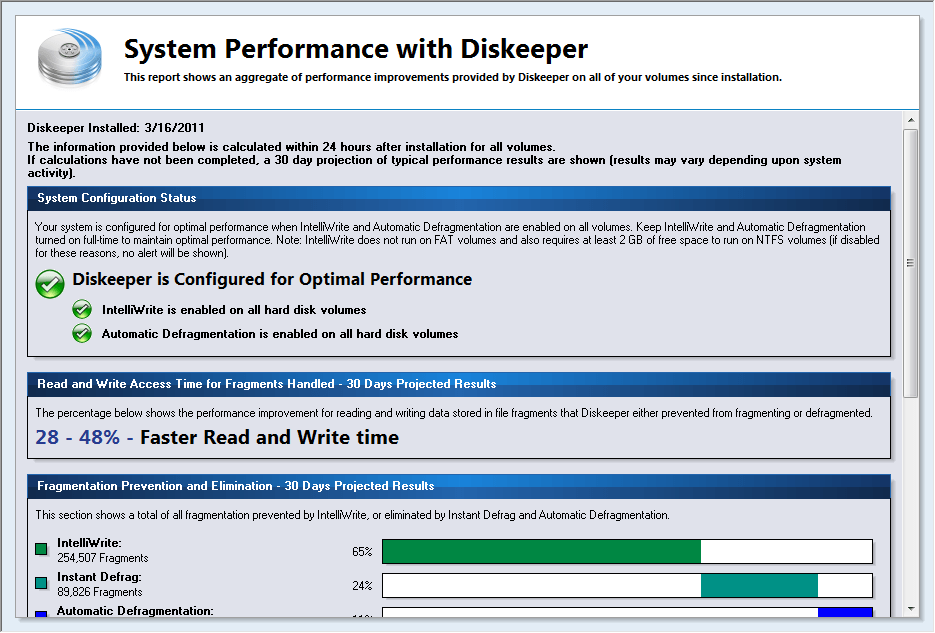Click the blue Automatic Defragmentation bar segment
935x633 pixels.
click(844, 613)
